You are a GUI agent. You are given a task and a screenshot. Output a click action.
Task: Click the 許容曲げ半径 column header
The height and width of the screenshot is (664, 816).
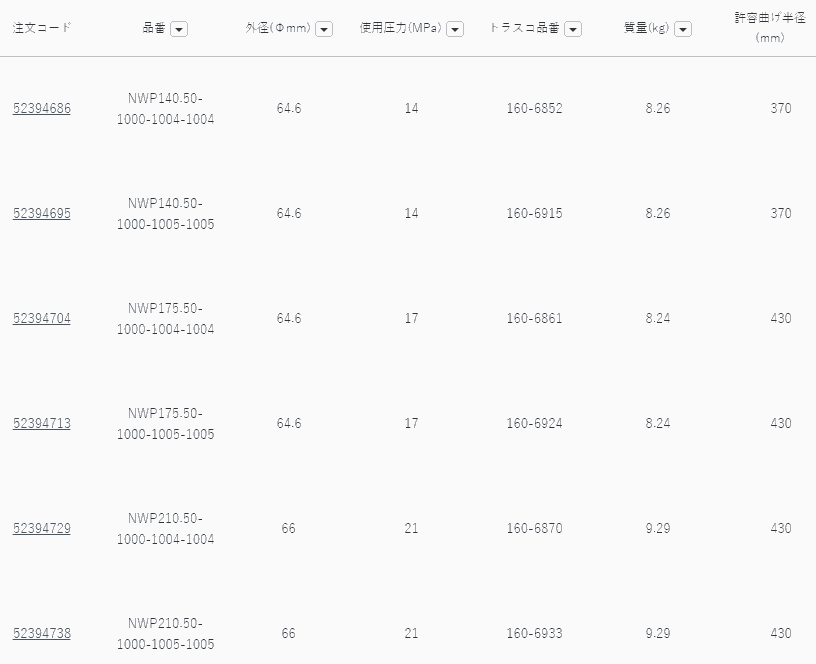click(x=770, y=28)
